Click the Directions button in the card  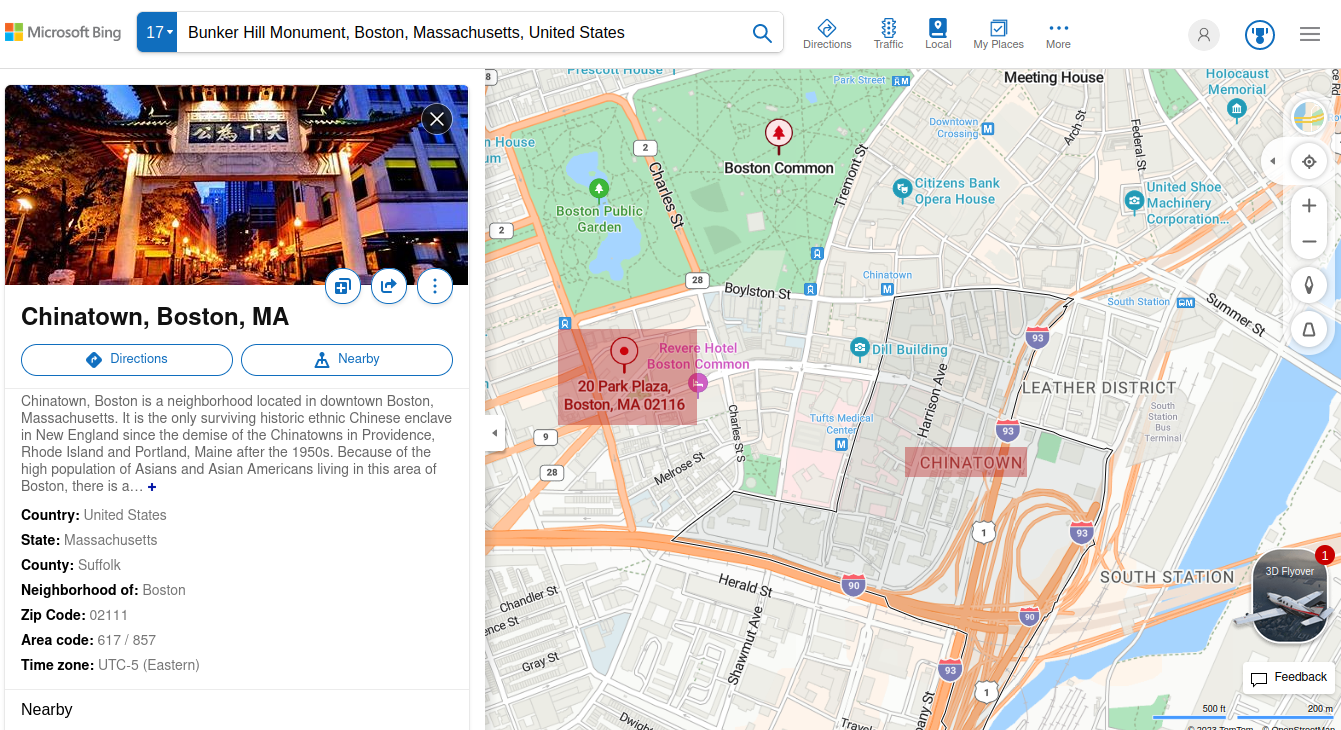[127, 359]
